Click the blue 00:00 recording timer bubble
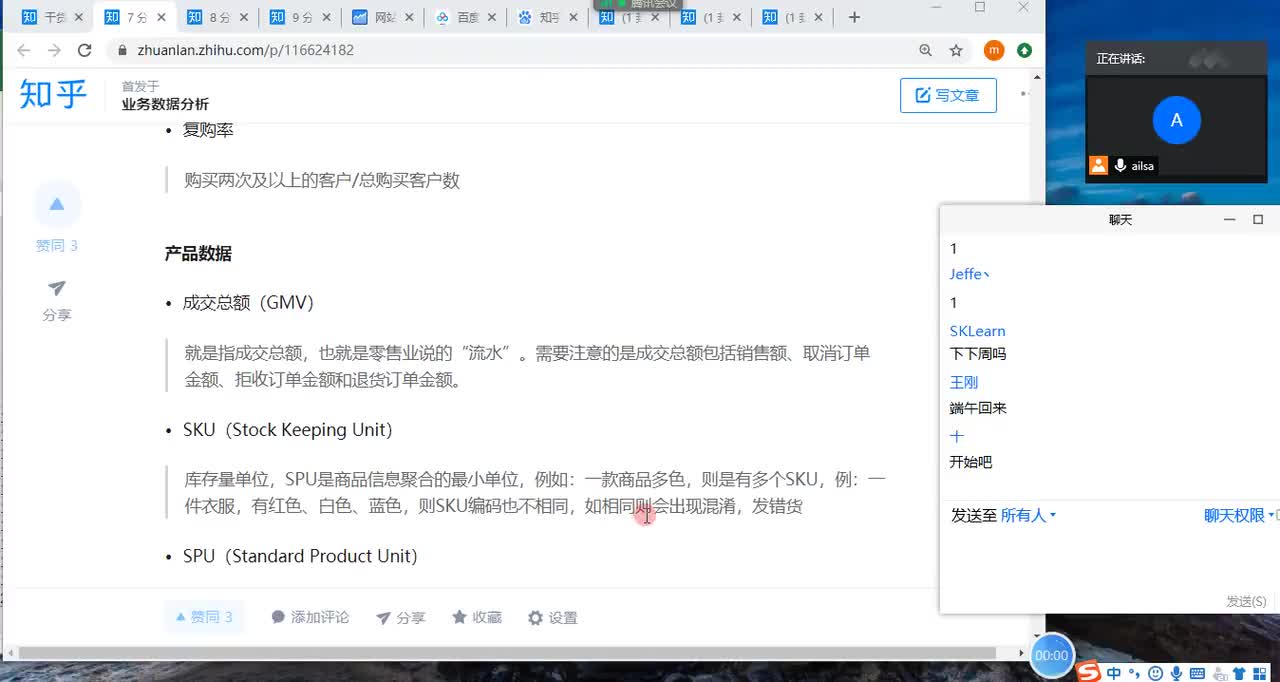The image size is (1280, 682). click(1051, 656)
